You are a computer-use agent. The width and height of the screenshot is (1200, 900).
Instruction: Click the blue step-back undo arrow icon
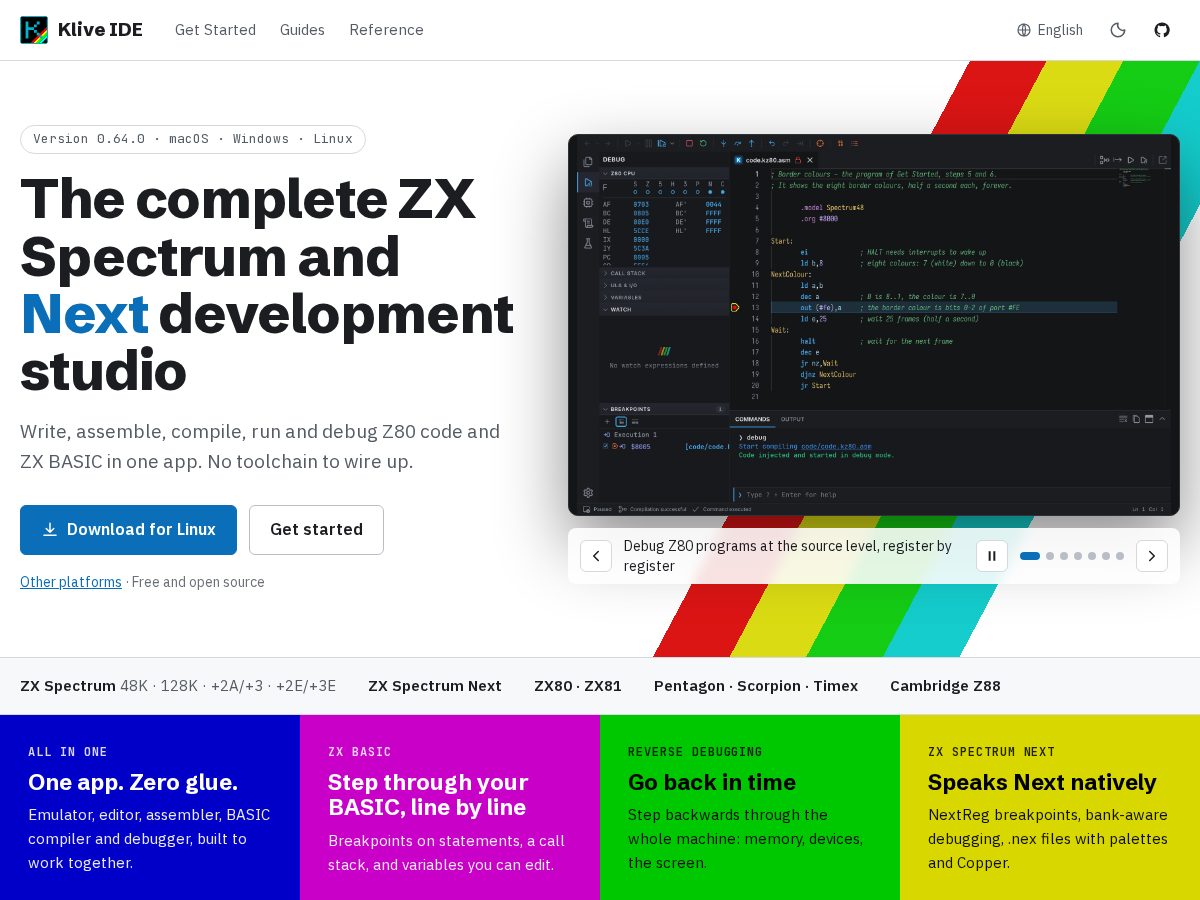pyautogui.click(x=772, y=144)
